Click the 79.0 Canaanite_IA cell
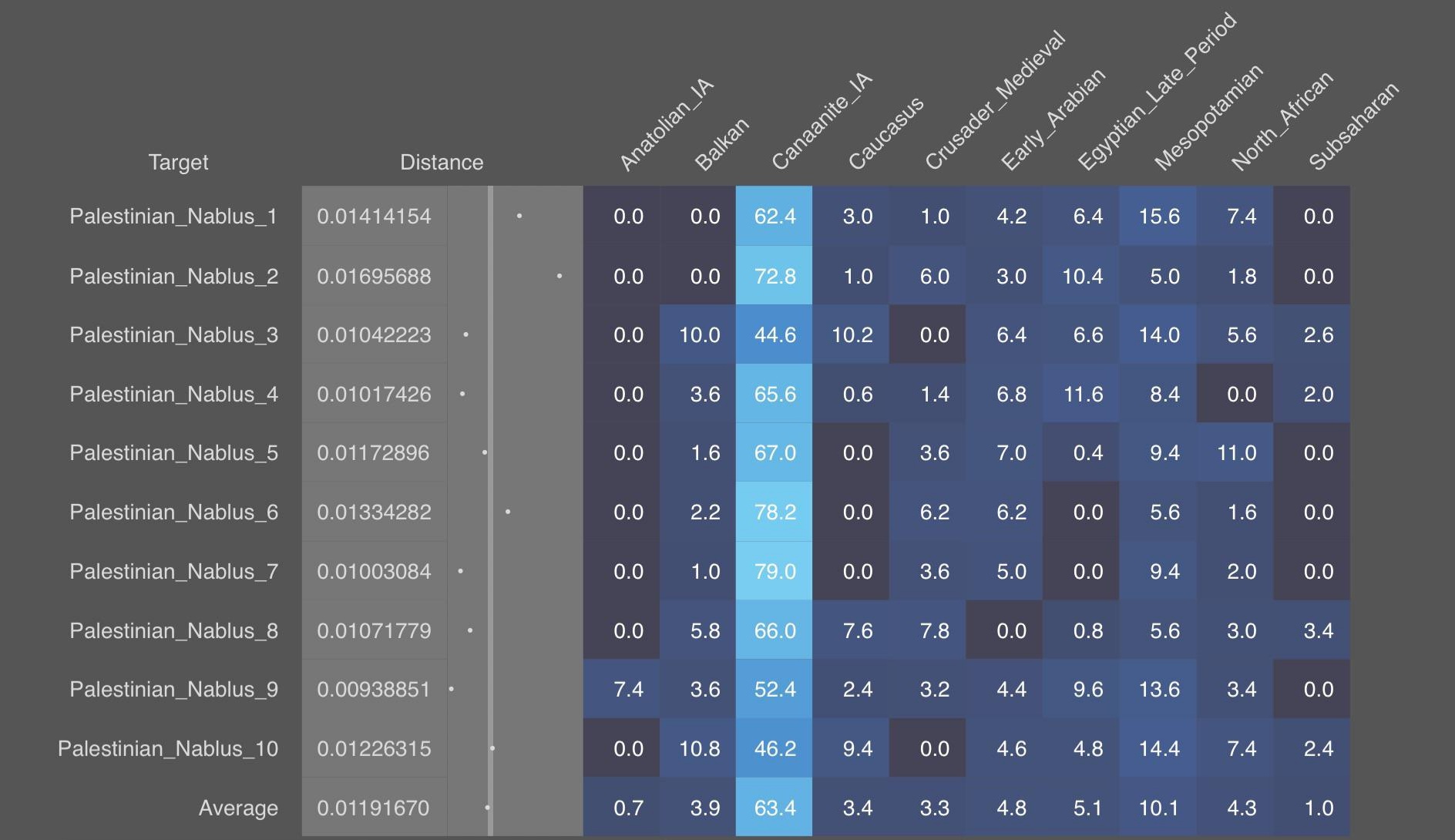 pos(775,571)
